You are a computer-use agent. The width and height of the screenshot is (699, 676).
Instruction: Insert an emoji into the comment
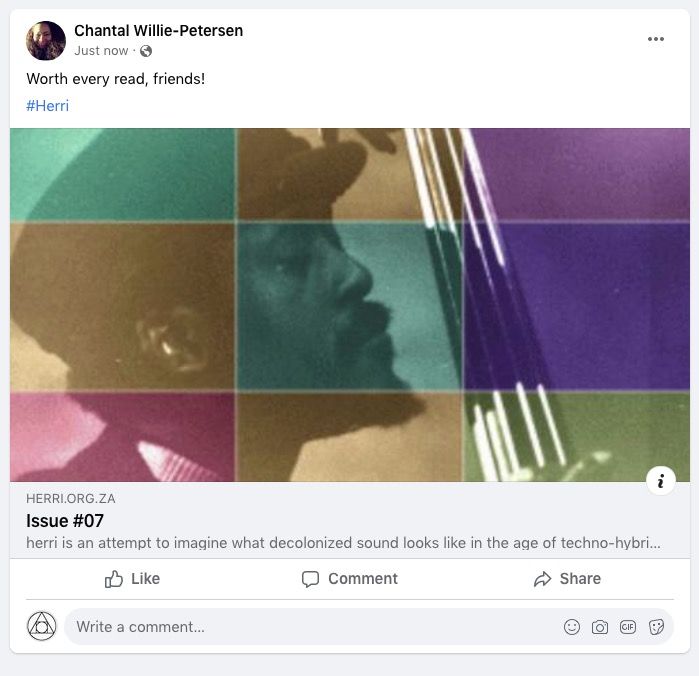[572, 627]
